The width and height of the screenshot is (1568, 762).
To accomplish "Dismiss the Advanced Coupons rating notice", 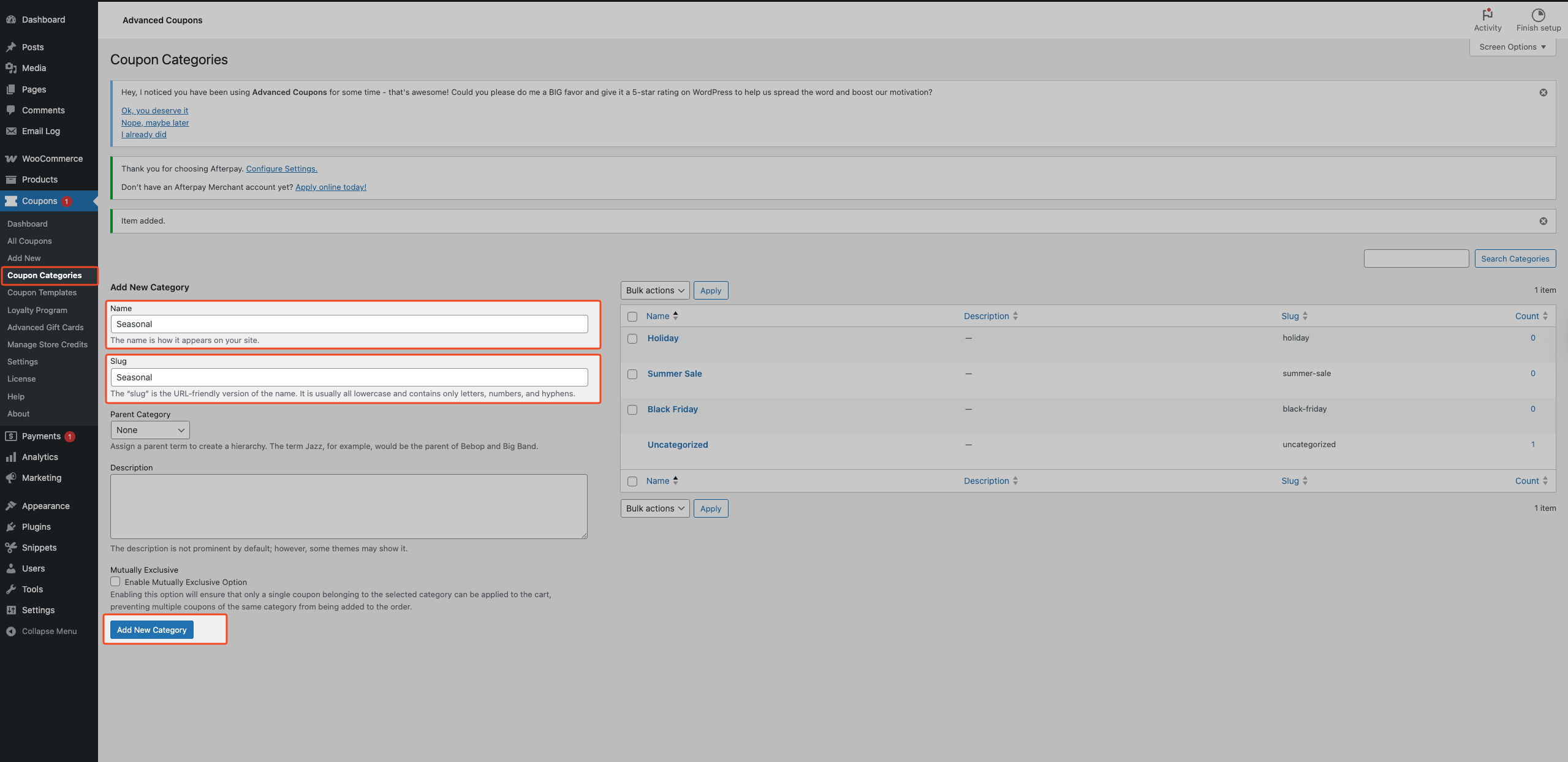I will point(1543,92).
